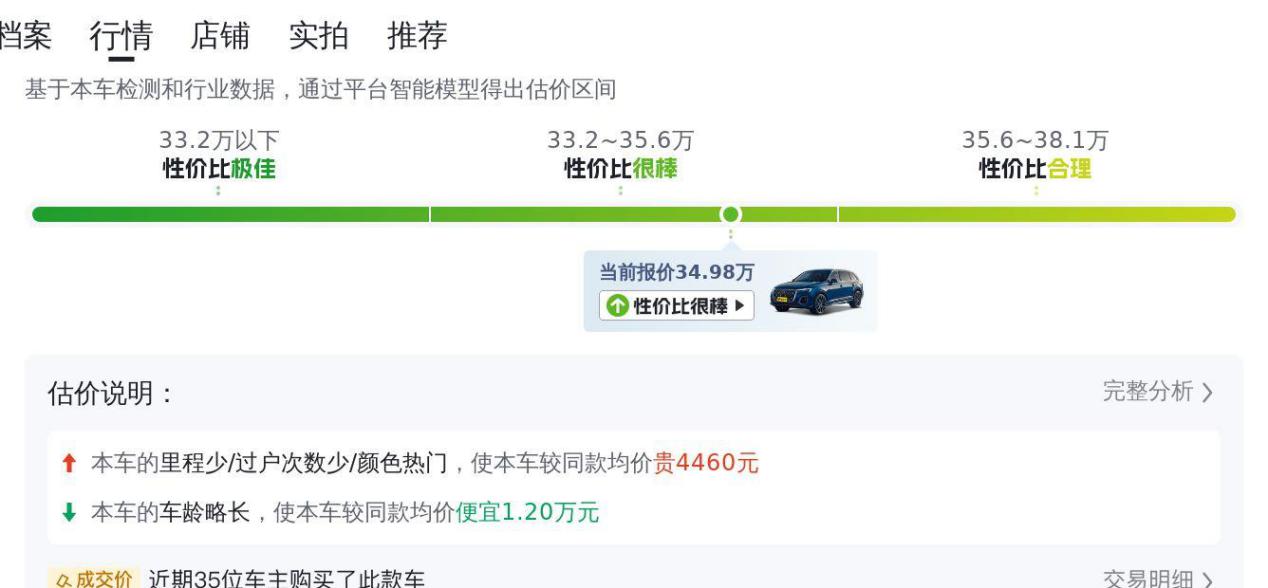Select the 性价比合理 price range label
Image resolution: width=1268 pixels, height=588 pixels.
click(x=1035, y=169)
